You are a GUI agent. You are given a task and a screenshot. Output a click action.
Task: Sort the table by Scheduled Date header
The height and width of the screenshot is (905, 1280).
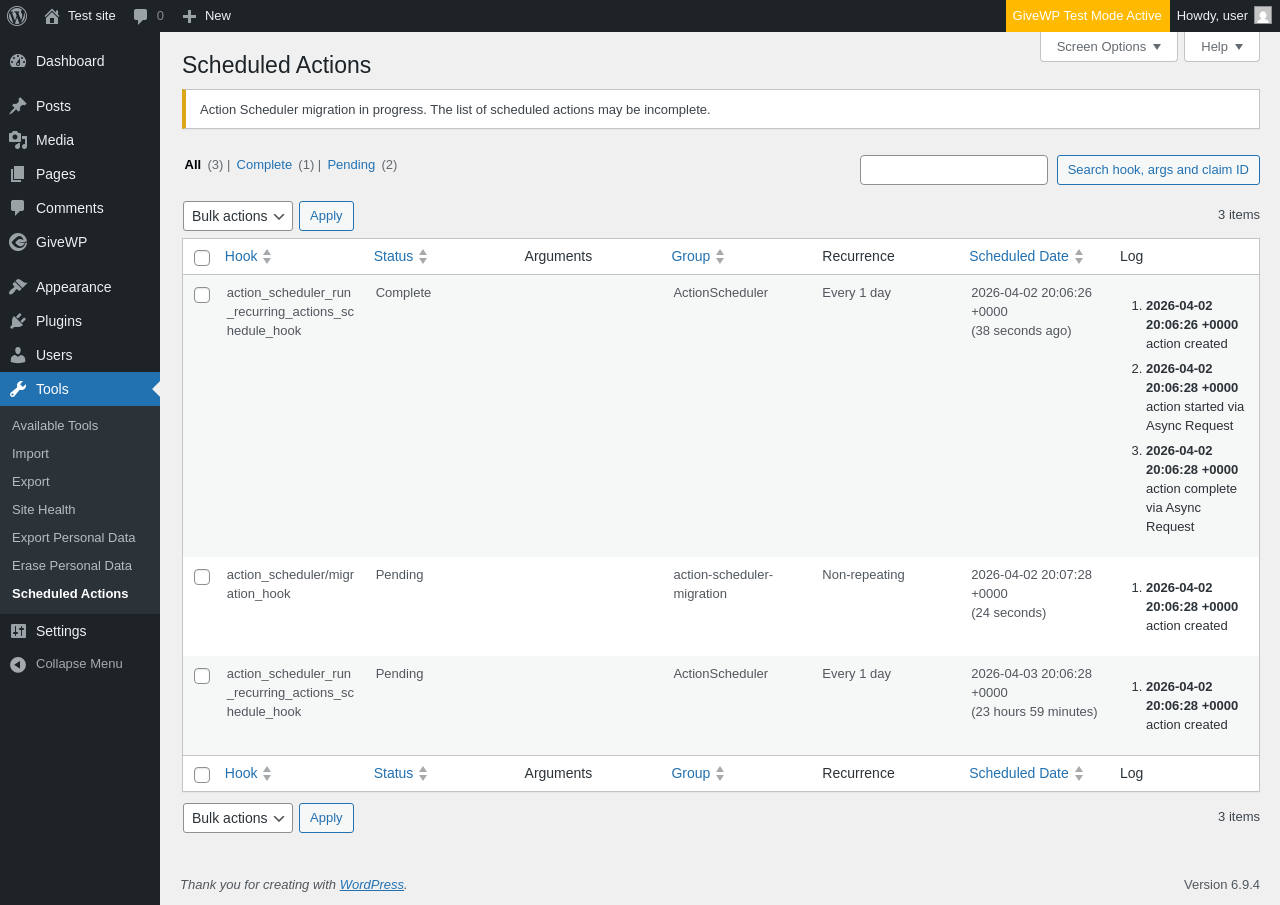click(1019, 256)
